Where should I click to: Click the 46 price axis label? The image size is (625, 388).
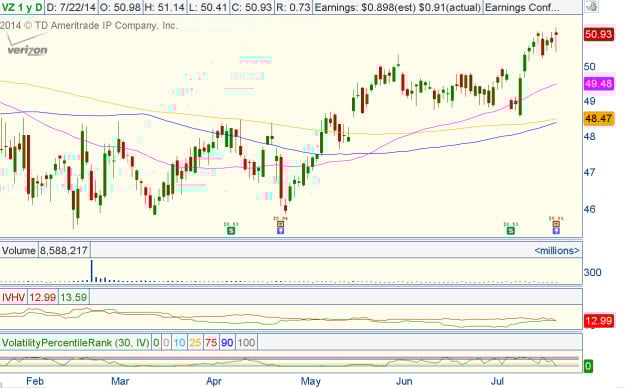click(590, 209)
